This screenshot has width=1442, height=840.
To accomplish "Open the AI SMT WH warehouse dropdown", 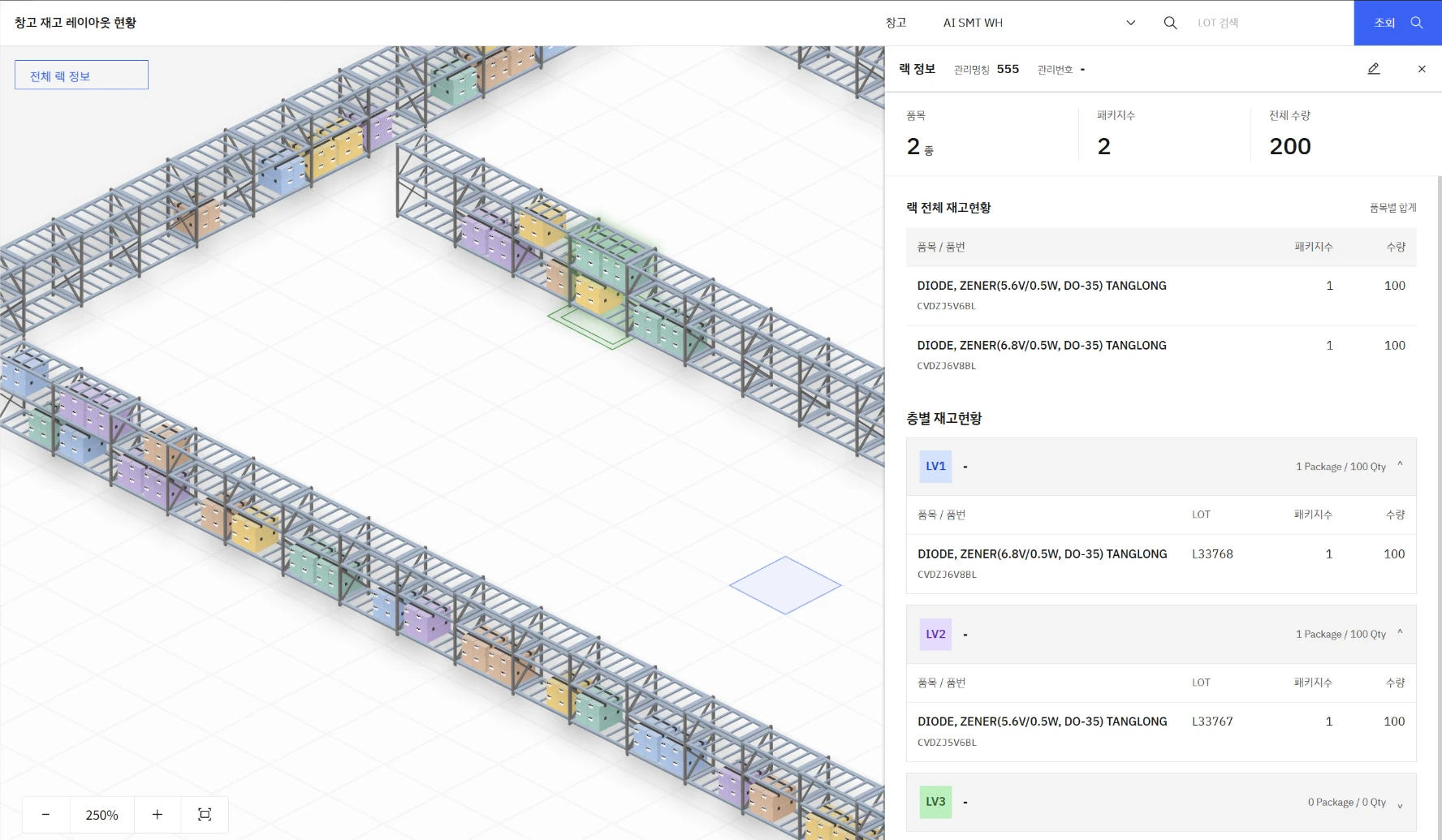I will (x=1039, y=23).
